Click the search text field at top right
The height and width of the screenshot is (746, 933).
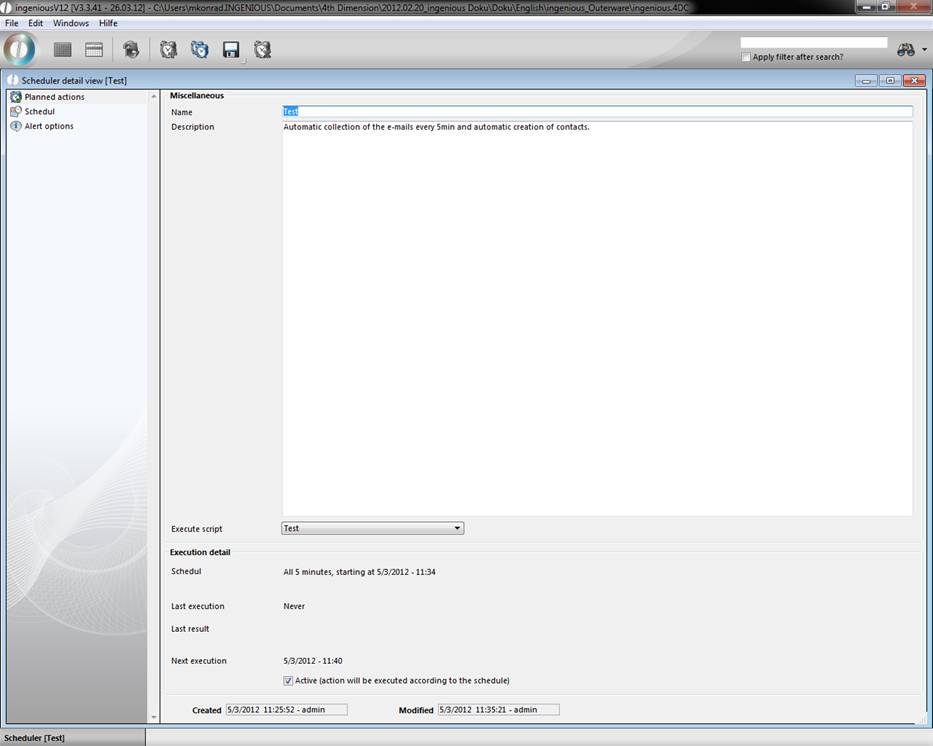coord(813,43)
